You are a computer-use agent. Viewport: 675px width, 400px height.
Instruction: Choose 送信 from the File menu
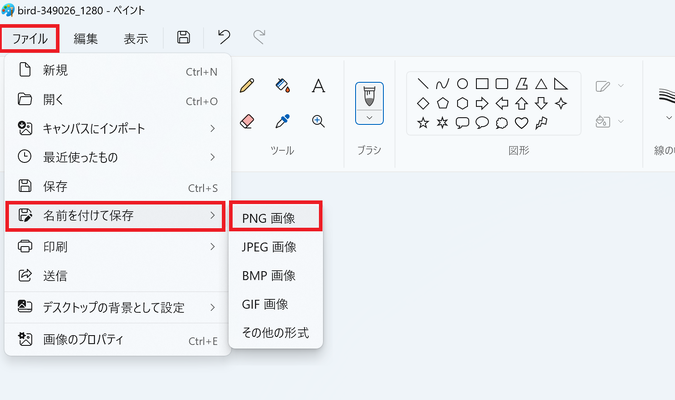(x=118, y=276)
